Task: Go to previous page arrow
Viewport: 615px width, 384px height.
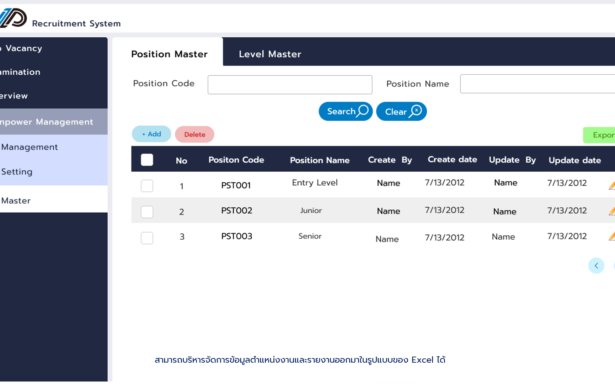Action: [596, 266]
